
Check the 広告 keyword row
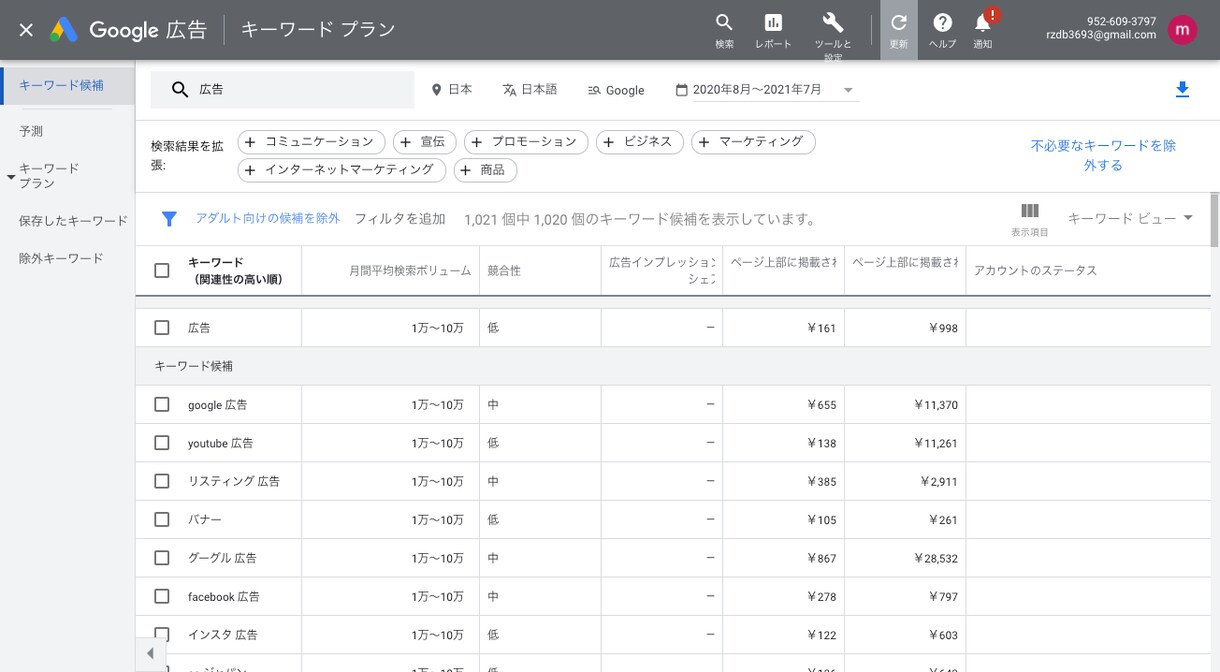[162, 327]
